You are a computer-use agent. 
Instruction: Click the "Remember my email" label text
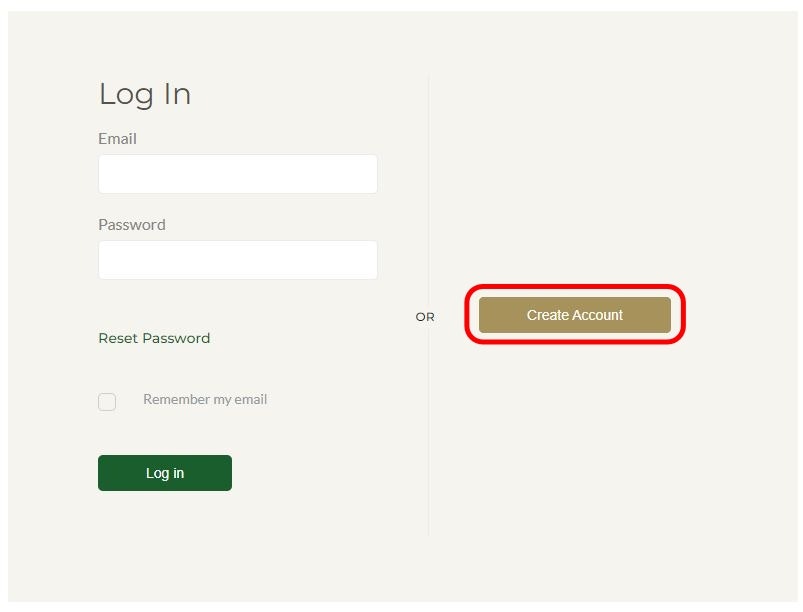click(x=205, y=399)
